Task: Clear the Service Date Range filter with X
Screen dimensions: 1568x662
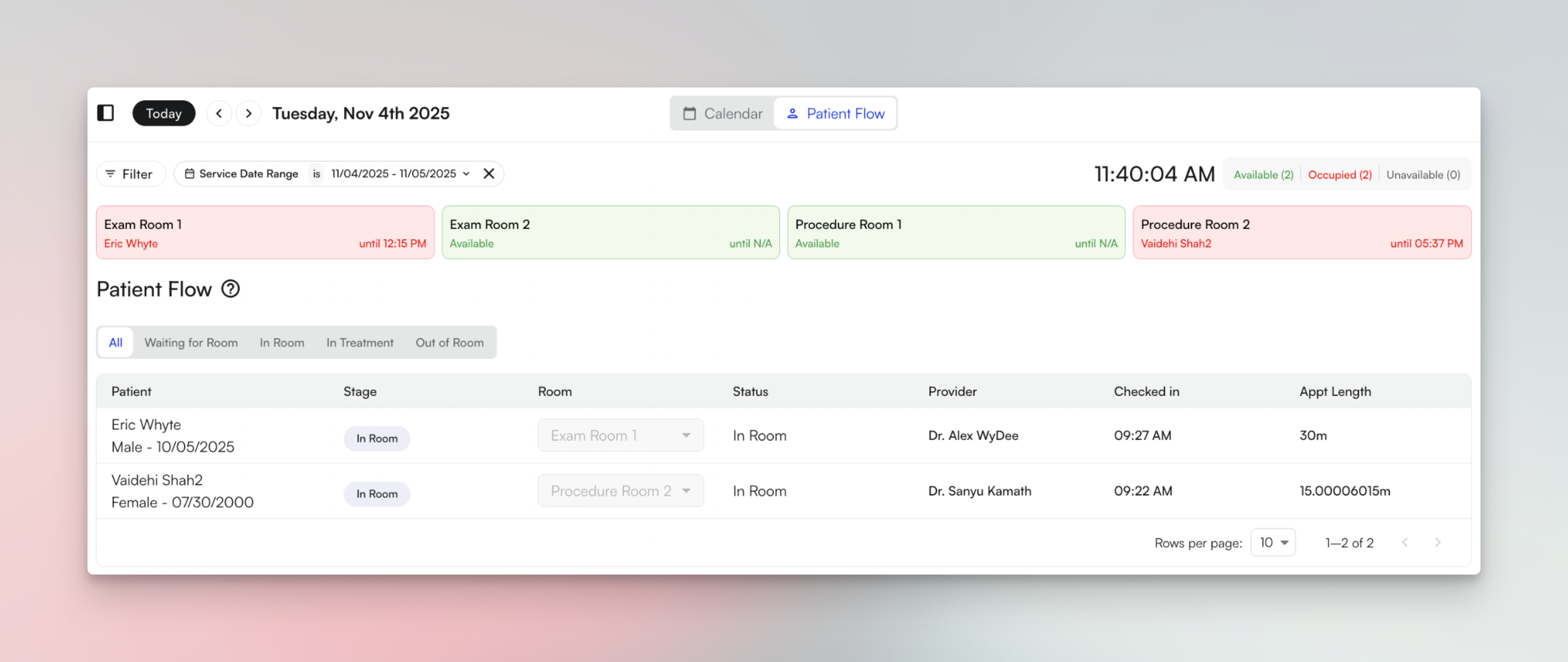Action: tap(489, 174)
